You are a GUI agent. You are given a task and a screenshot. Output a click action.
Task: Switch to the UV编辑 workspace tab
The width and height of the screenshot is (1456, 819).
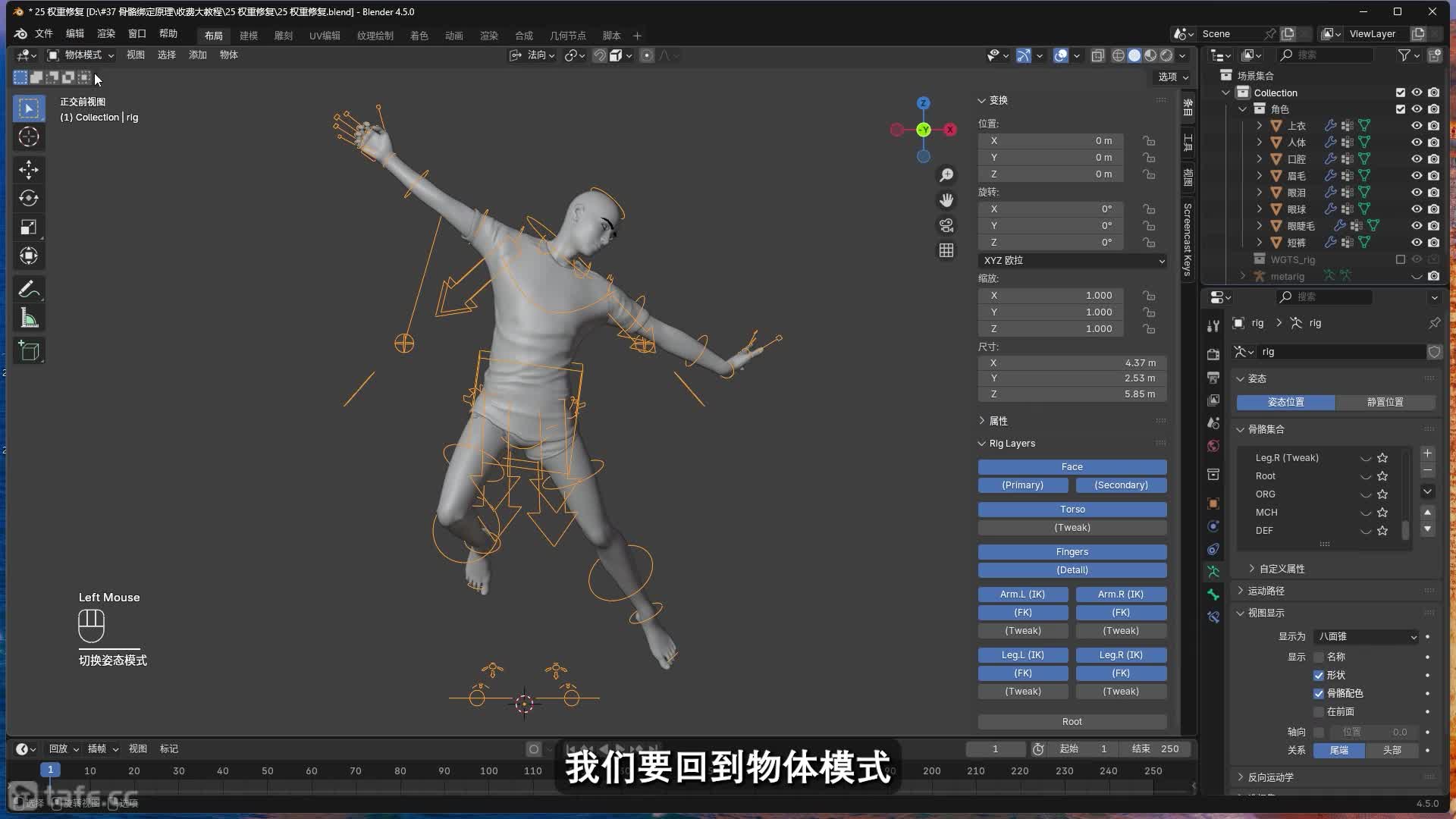(325, 36)
